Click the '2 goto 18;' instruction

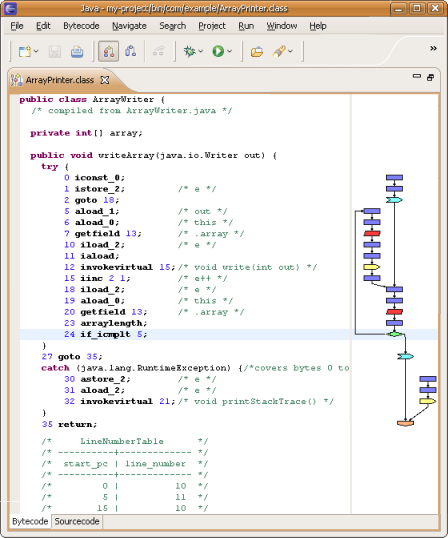tap(92, 200)
